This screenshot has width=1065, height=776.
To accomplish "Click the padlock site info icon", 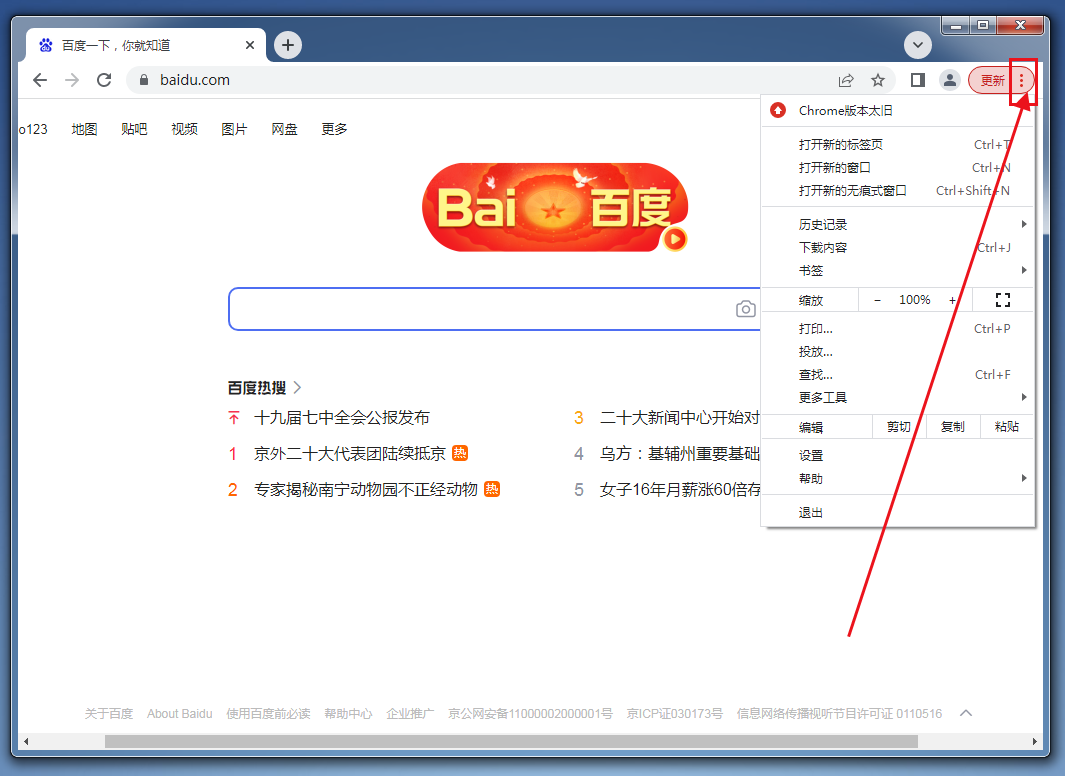I will click(143, 80).
